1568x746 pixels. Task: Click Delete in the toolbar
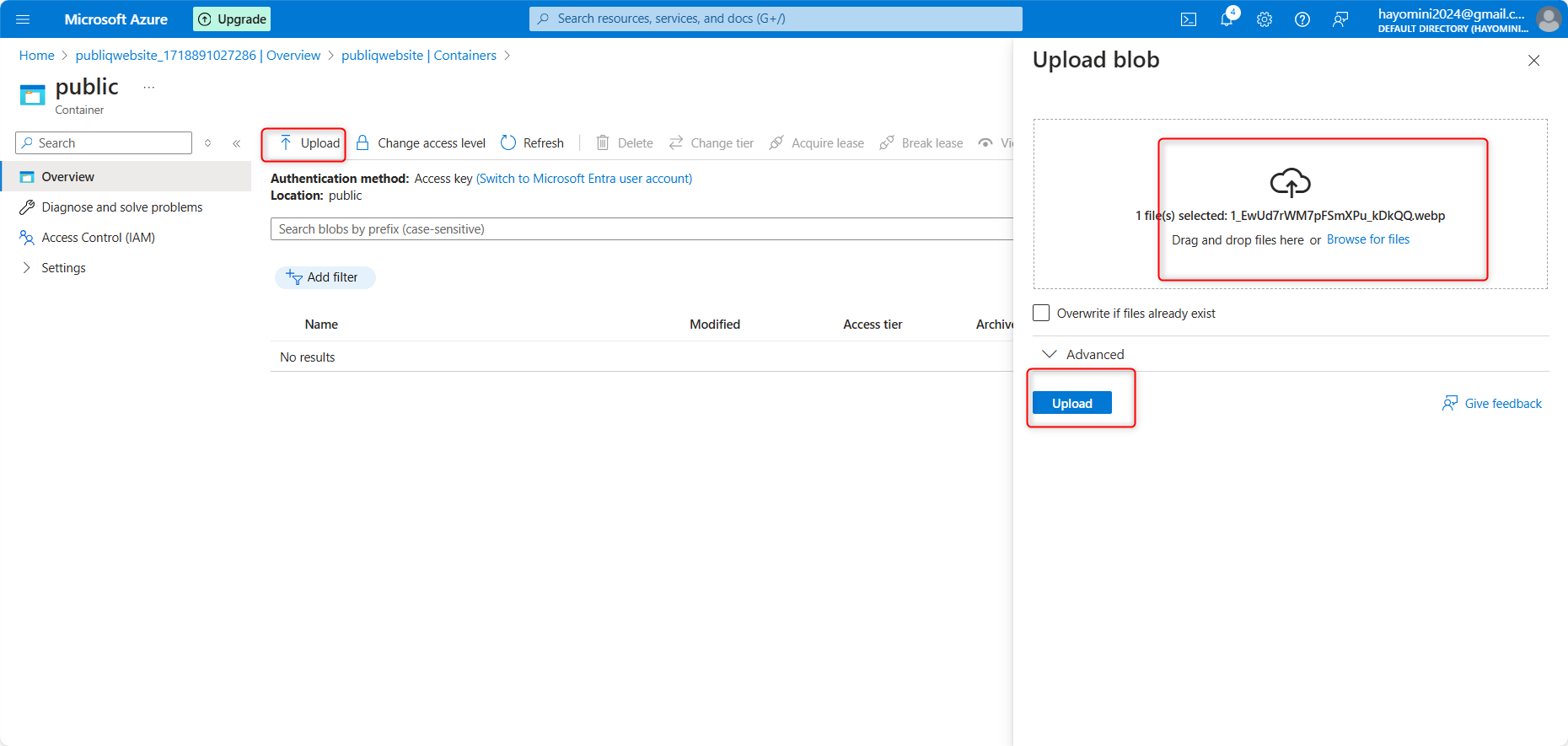625,143
